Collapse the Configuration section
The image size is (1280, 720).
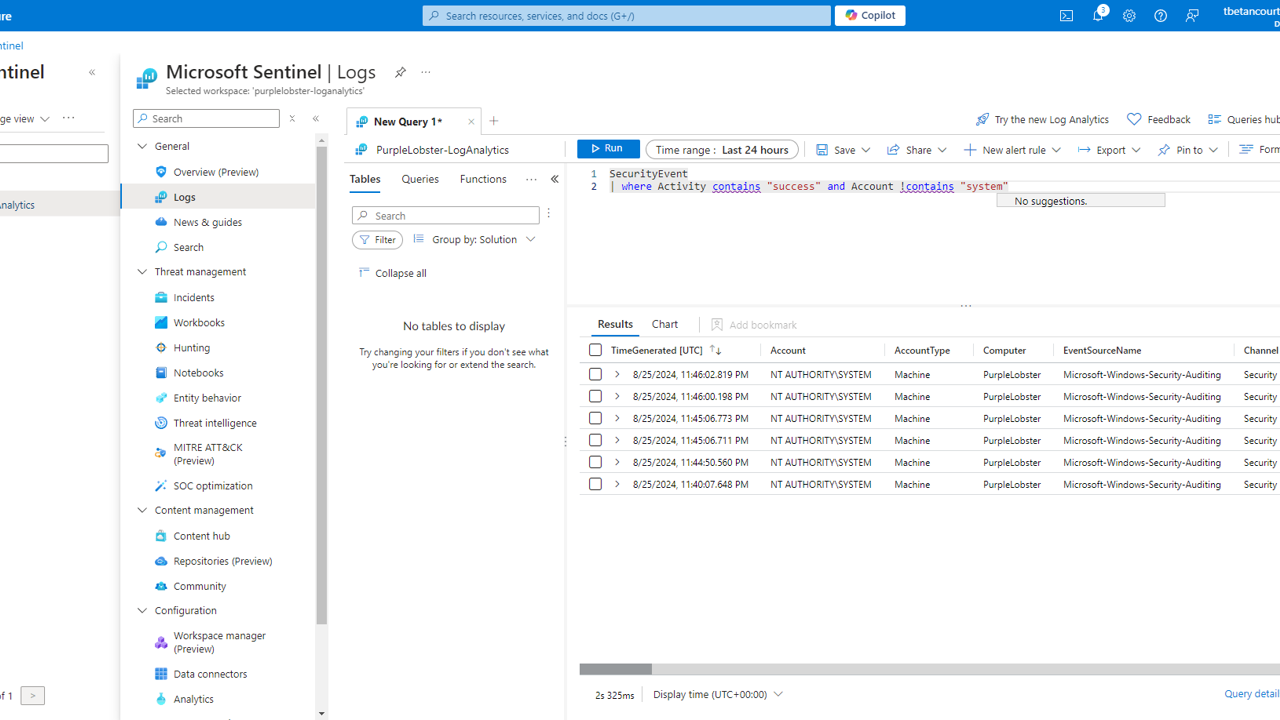pyautogui.click(x=142, y=610)
